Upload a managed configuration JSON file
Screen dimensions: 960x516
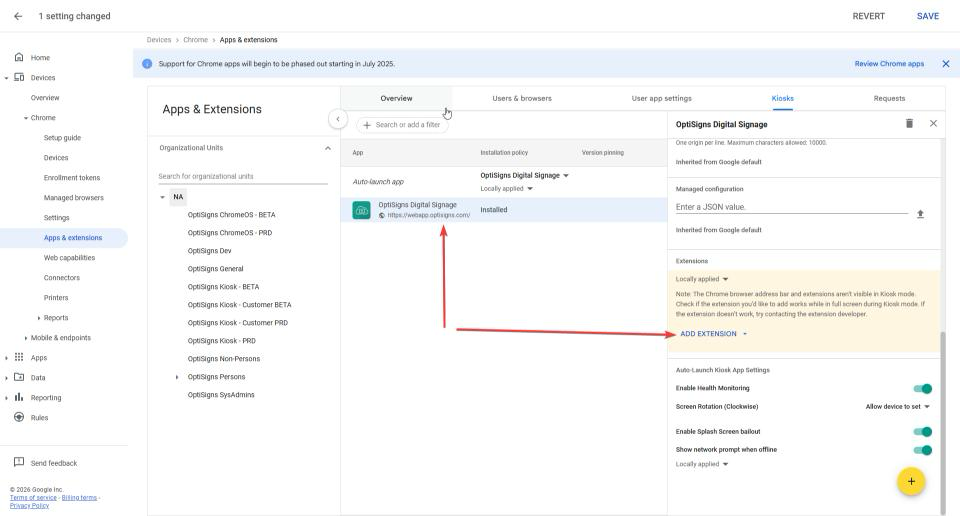click(920, 214)
